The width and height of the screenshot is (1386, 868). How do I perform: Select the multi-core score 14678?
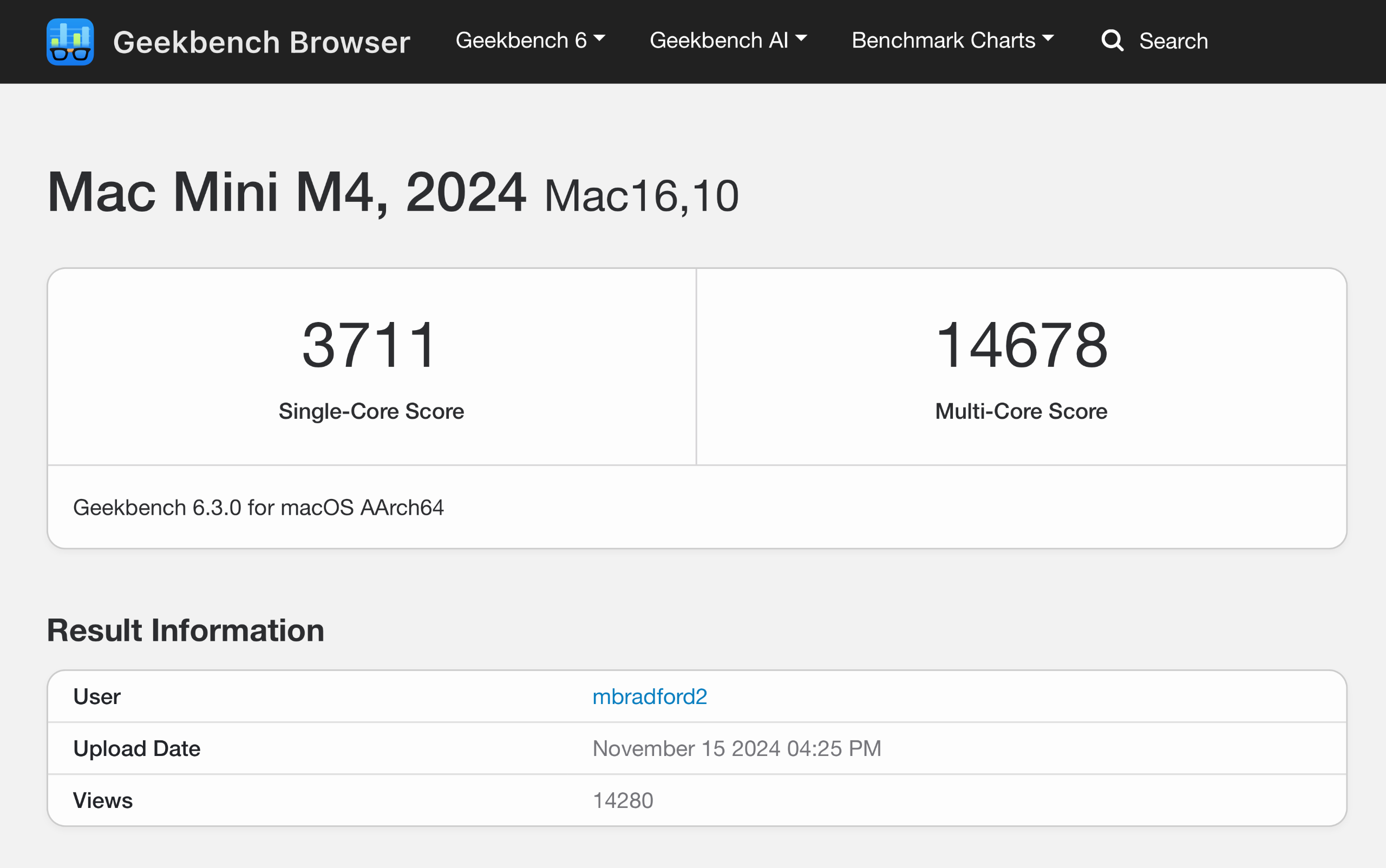pyautogui.click(x=1021, y=346)
